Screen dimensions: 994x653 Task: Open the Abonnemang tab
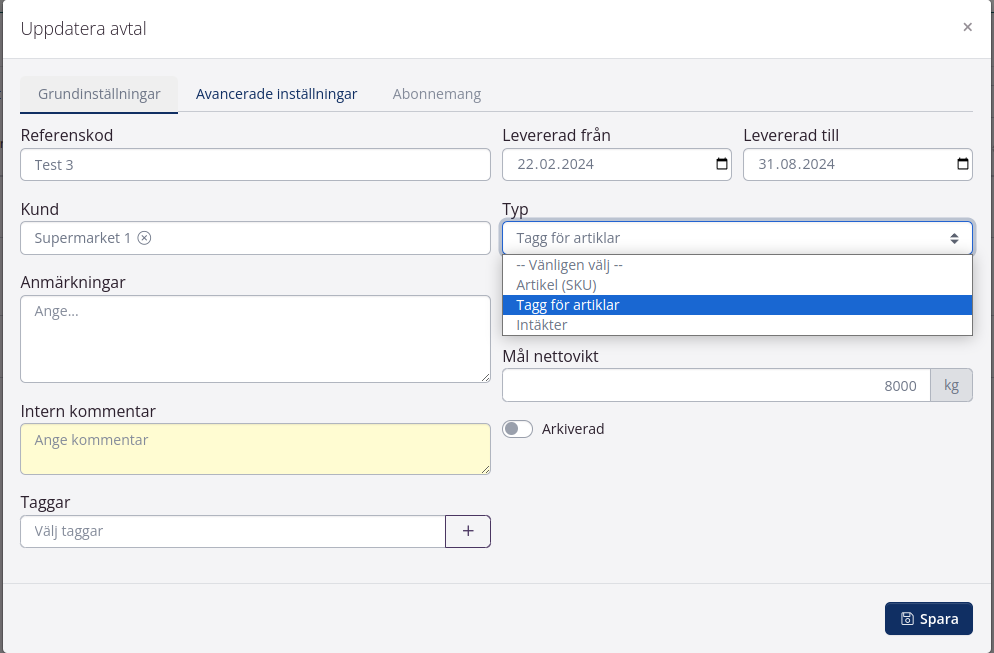click(436, 94)
